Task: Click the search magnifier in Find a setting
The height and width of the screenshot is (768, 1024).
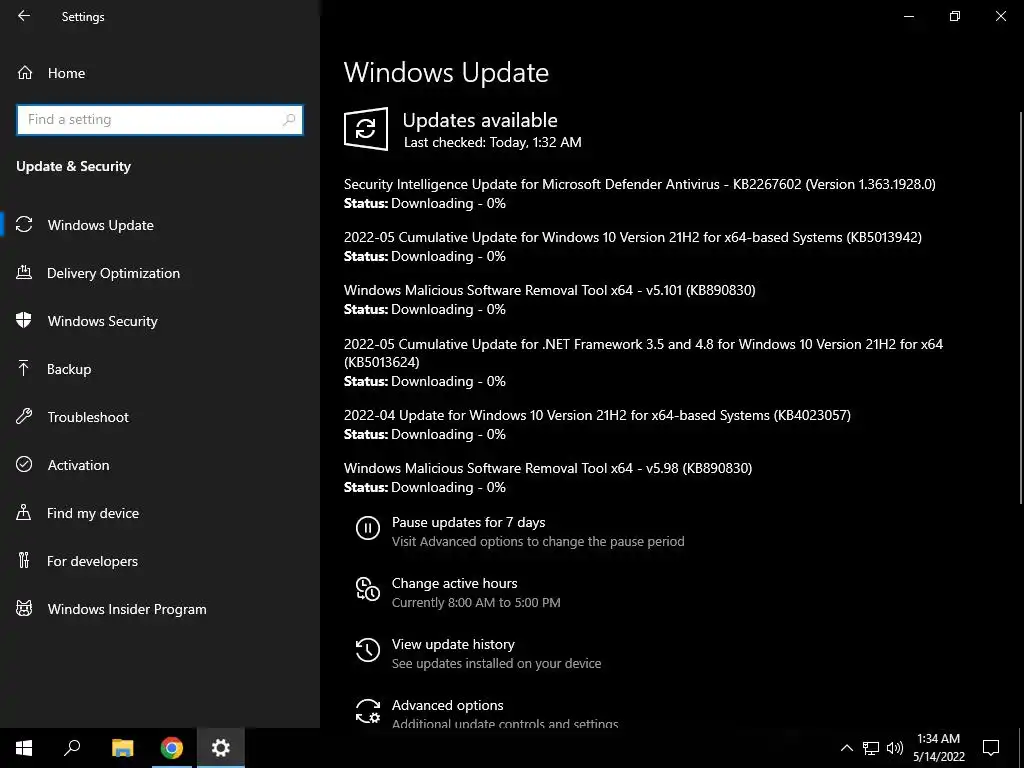Action: click(289, 120)
